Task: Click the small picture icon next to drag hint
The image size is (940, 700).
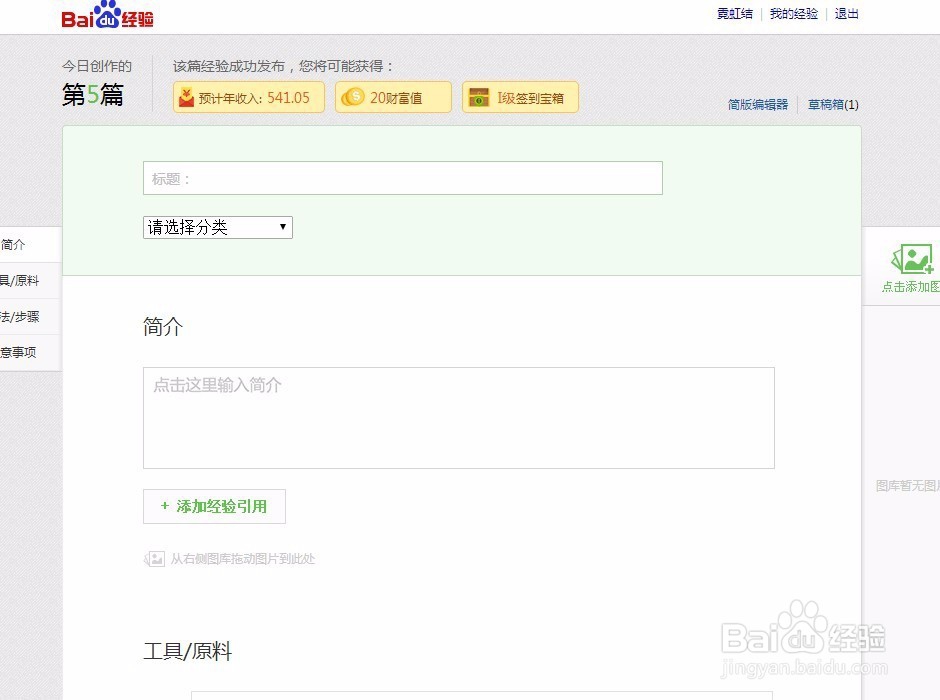Action: (x=154, y=558)
